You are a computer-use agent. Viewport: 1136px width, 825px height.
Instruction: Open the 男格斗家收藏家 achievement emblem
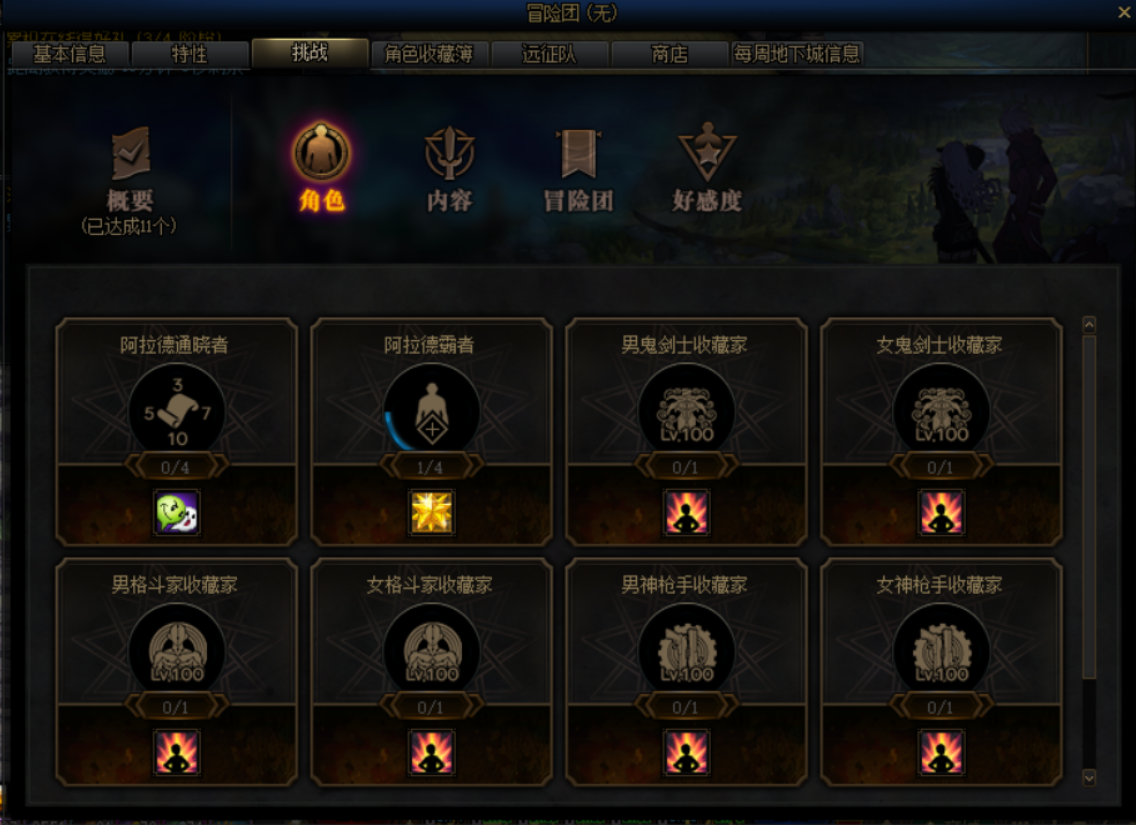tap(177, 651)
